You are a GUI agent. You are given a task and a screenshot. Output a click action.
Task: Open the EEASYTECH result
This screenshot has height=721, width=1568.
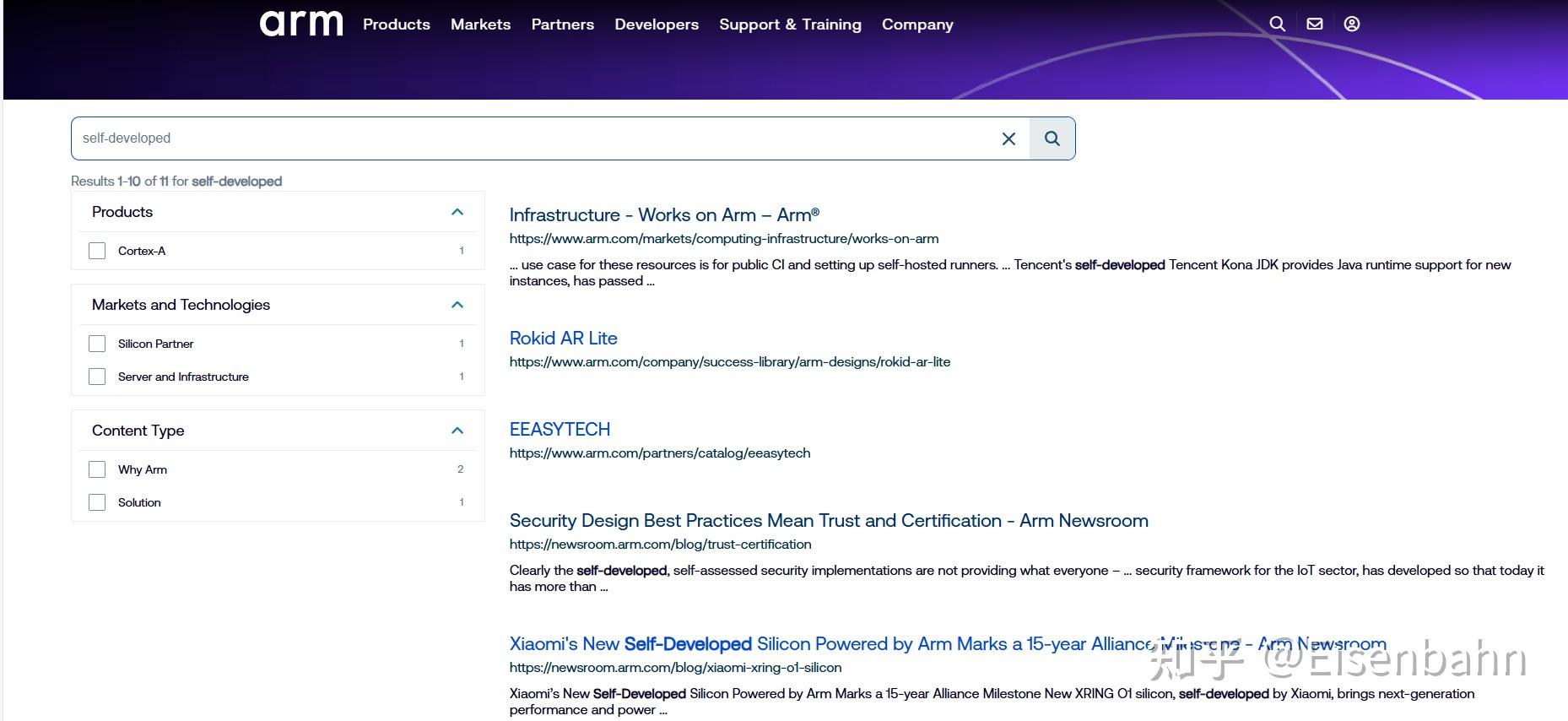[x=560, y=430]
